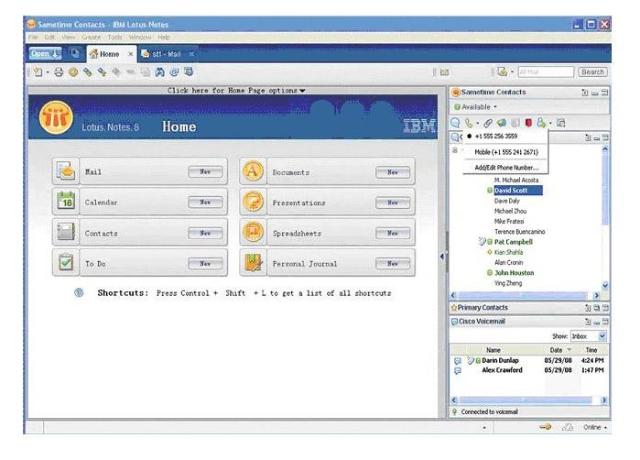
Task: Click the add contact person icon
Action: coord(541,122)
